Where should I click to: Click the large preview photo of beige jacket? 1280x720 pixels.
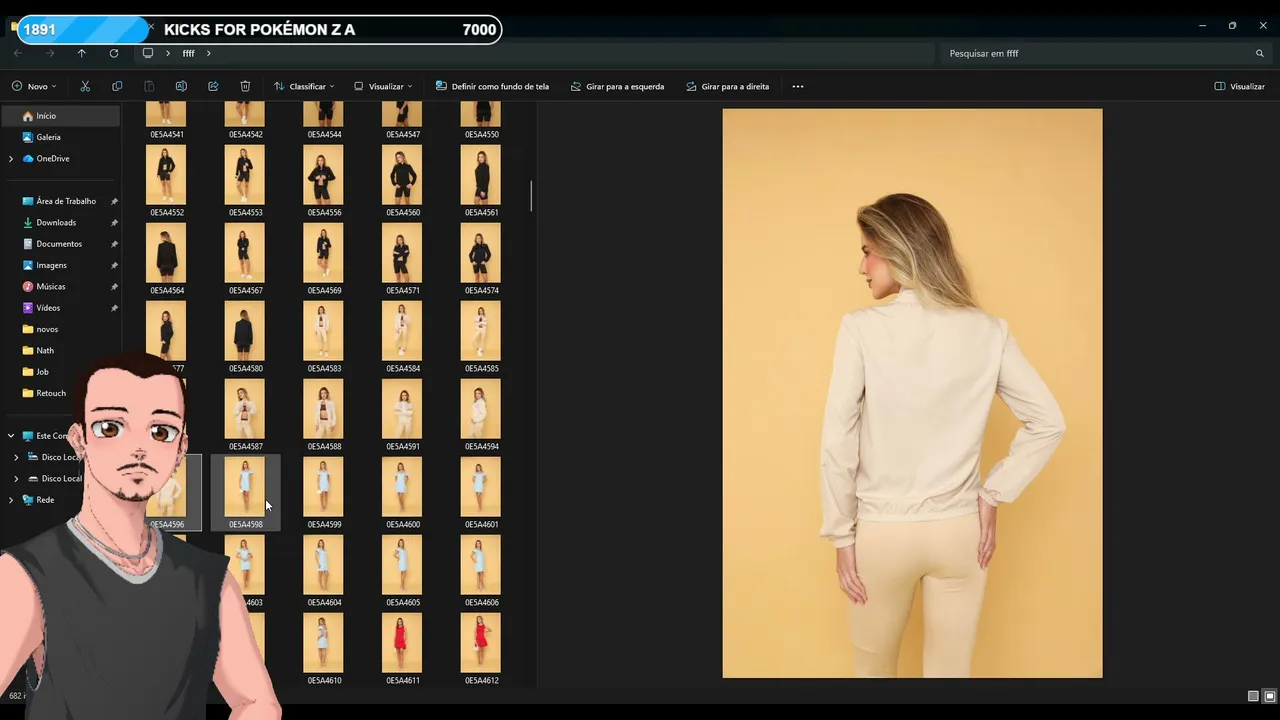(912, 393)
